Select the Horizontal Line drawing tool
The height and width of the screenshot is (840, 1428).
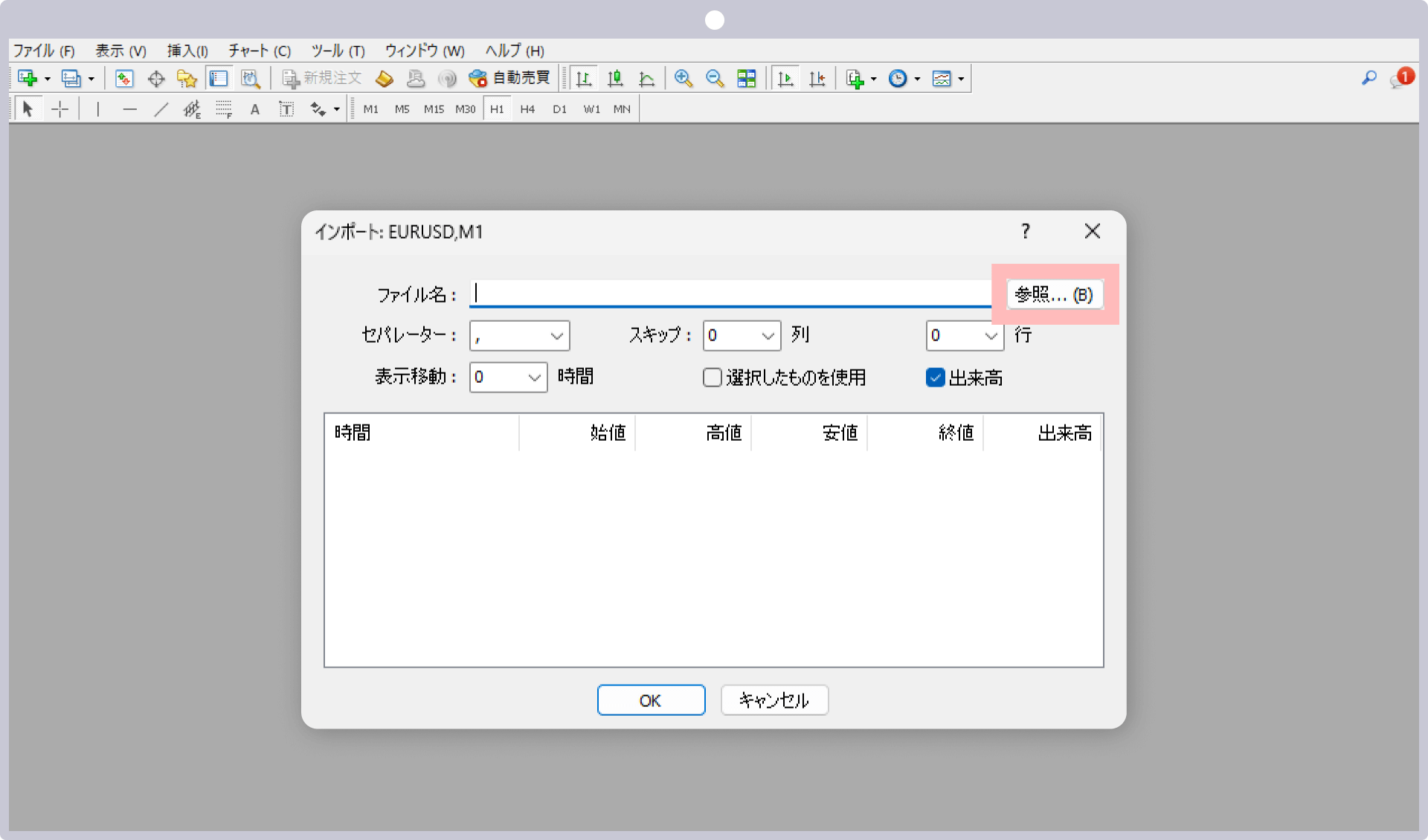pyautogui.click(x=129, y=109)
